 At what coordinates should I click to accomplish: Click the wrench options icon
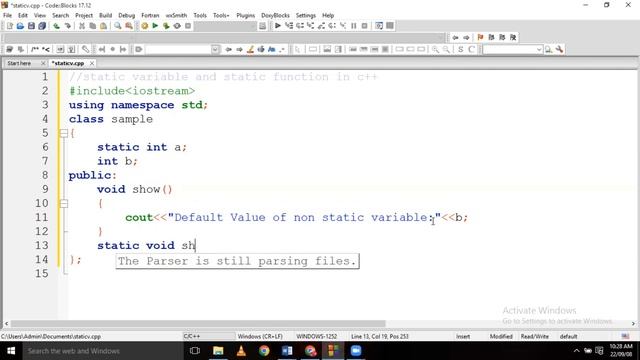559,49
